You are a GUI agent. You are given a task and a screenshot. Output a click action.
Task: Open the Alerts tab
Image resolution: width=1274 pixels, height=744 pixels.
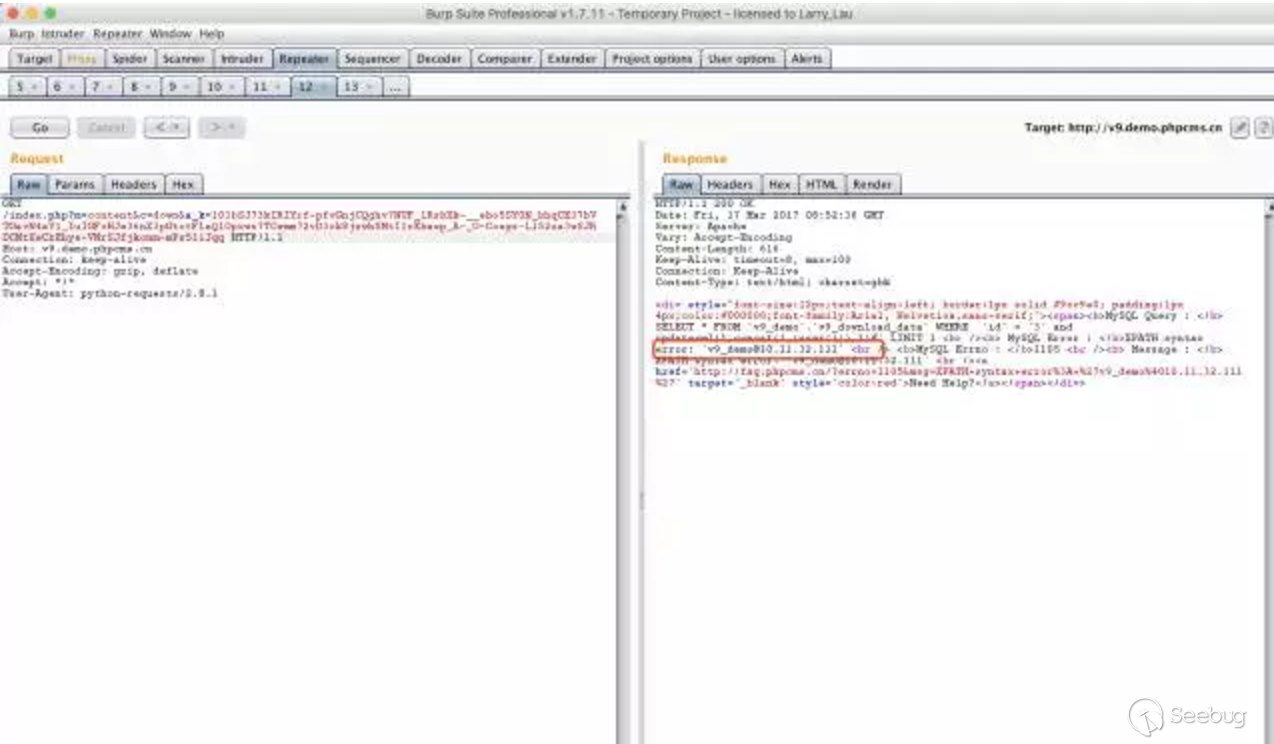coord(807,59)
